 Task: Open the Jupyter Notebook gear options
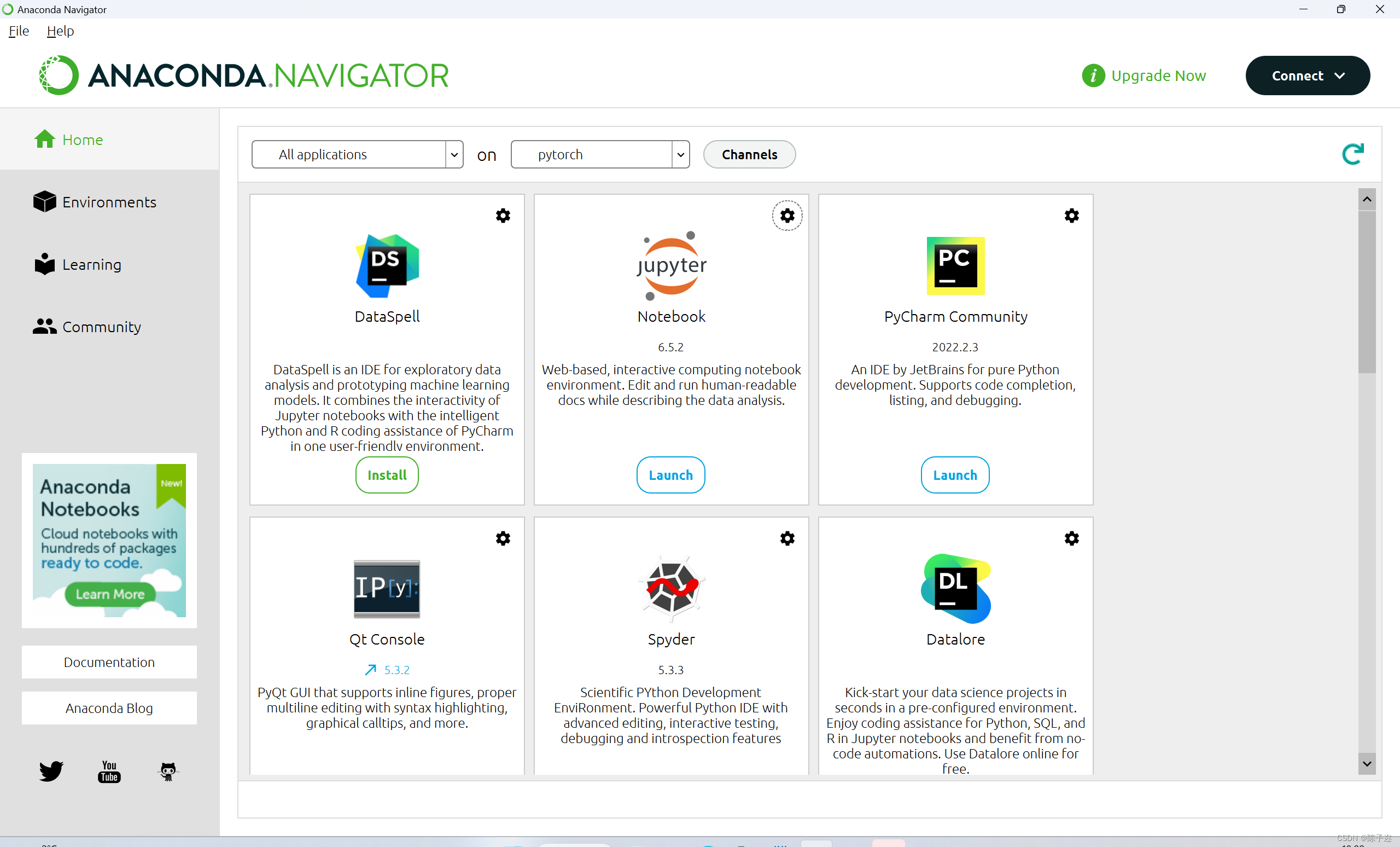tap(787, 216)
